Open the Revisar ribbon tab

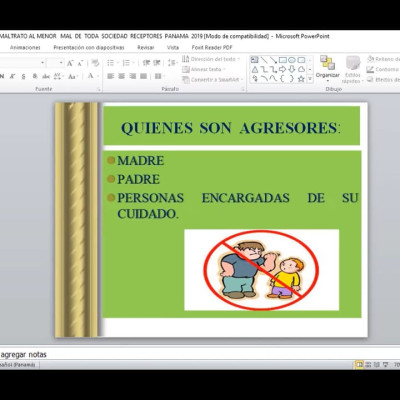[x=146, y=47]
